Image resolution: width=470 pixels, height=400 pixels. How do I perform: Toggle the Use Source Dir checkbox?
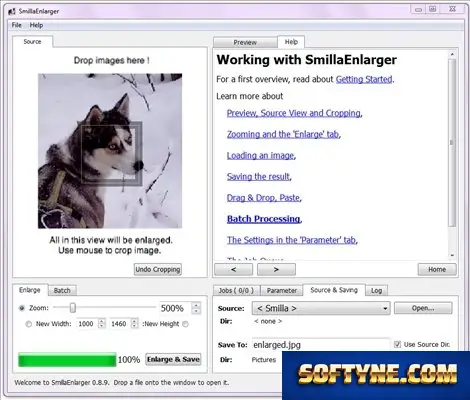click(x=397, y=344)
